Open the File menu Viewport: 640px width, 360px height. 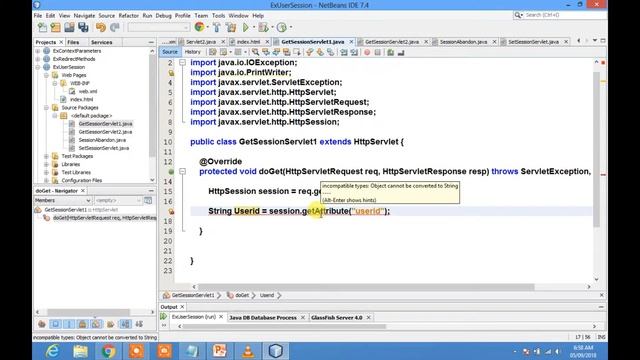point(38,16)
